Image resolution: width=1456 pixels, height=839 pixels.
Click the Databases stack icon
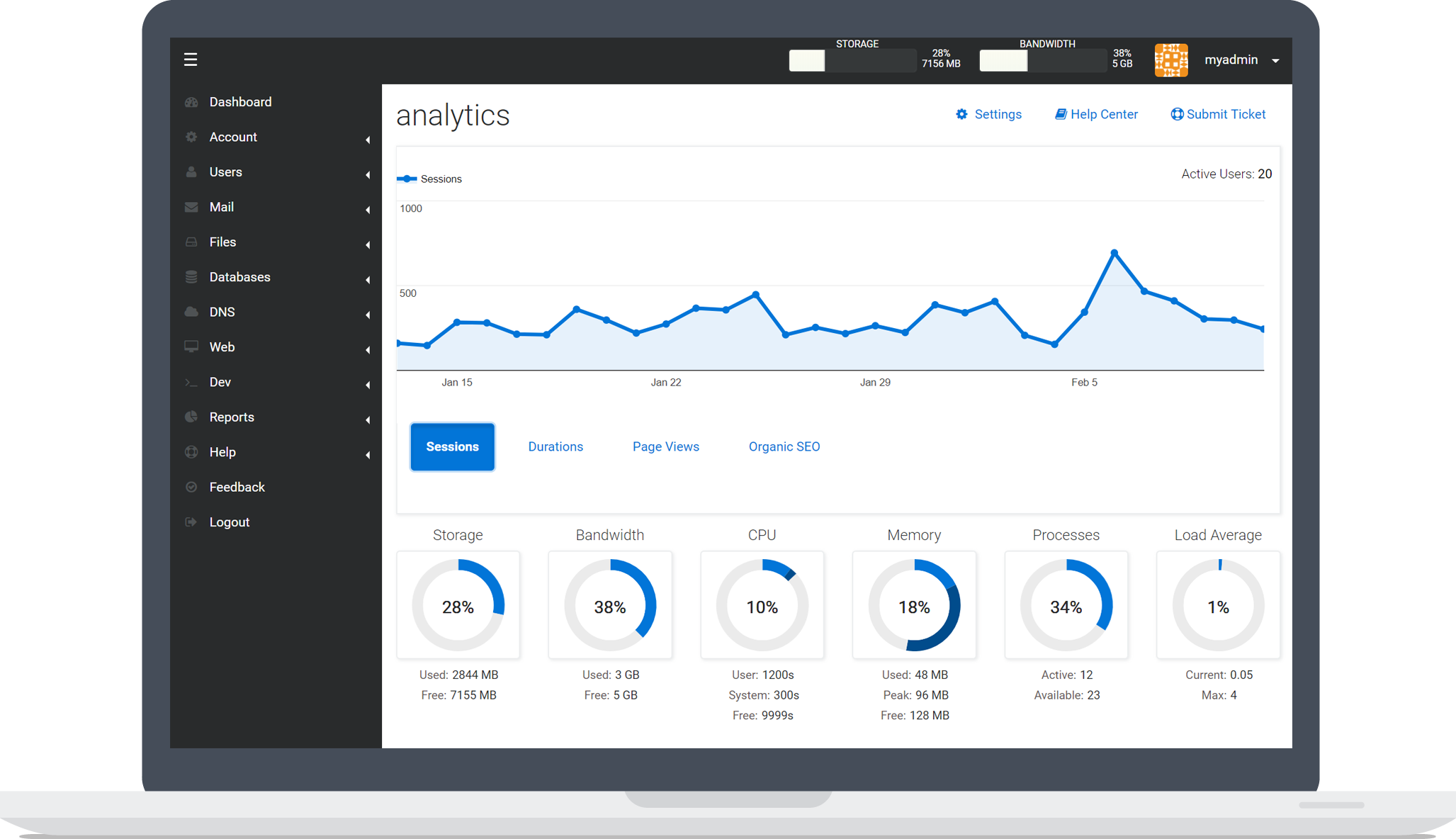[191, 277]
